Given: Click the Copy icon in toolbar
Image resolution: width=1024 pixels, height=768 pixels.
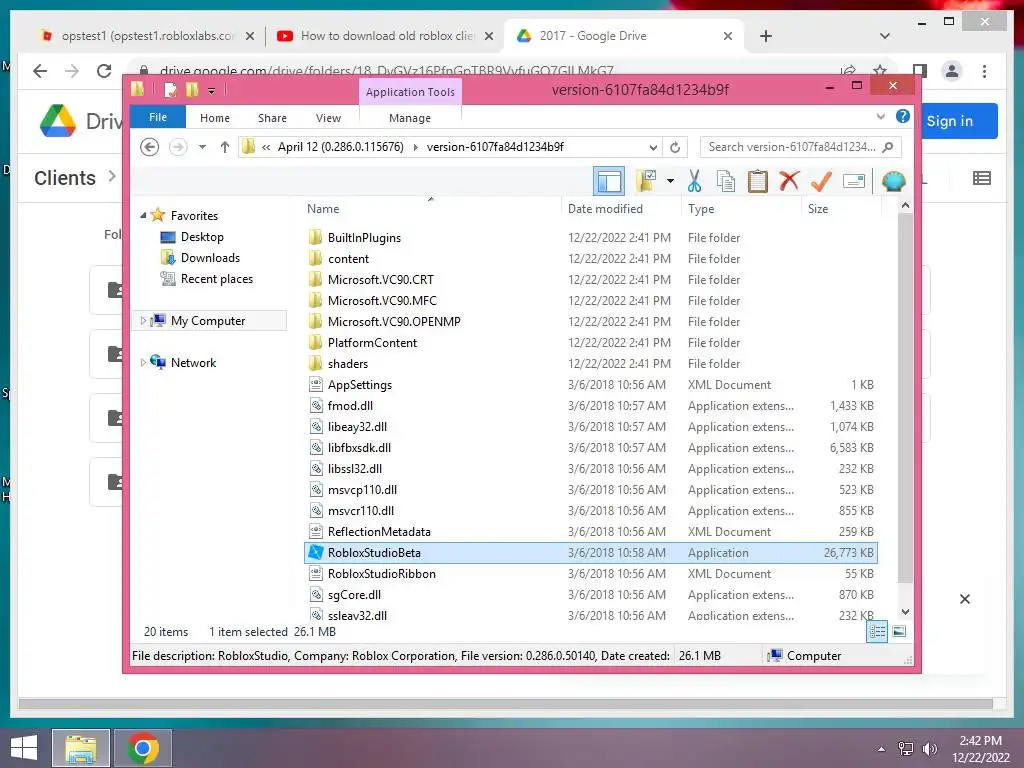Looking at the screenshot, I should [x=726, y=181].
